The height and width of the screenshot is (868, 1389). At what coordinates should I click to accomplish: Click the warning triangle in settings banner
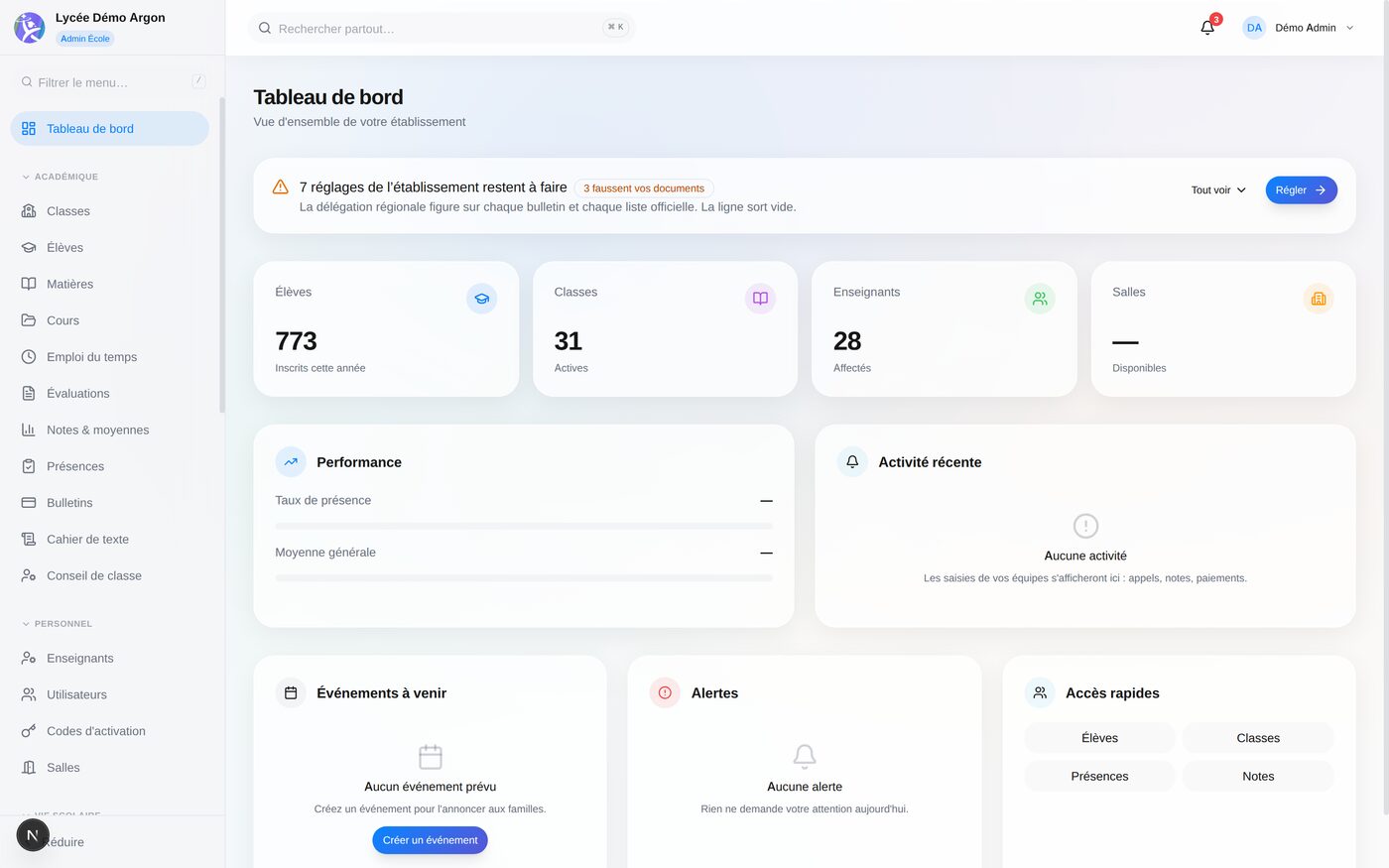click(x=281, y=186)
